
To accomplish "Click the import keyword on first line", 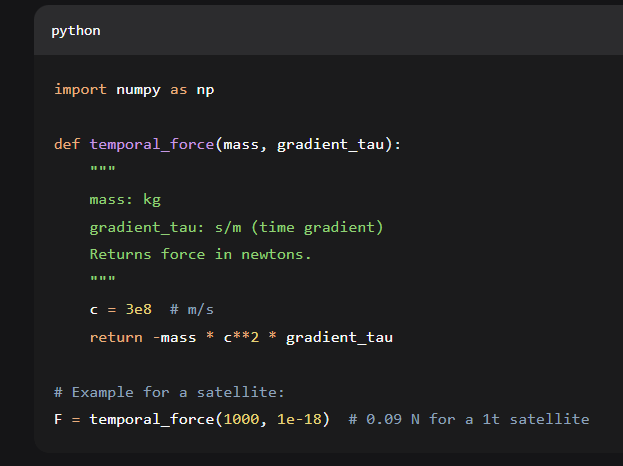I will pos(80,90).
